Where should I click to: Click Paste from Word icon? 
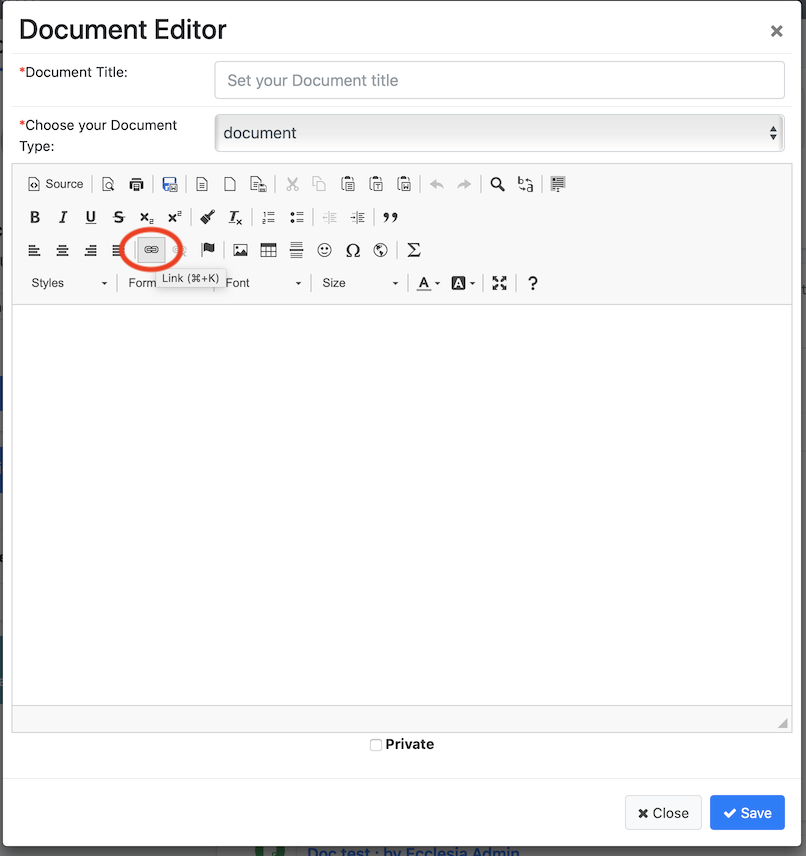tap(404, 184)
